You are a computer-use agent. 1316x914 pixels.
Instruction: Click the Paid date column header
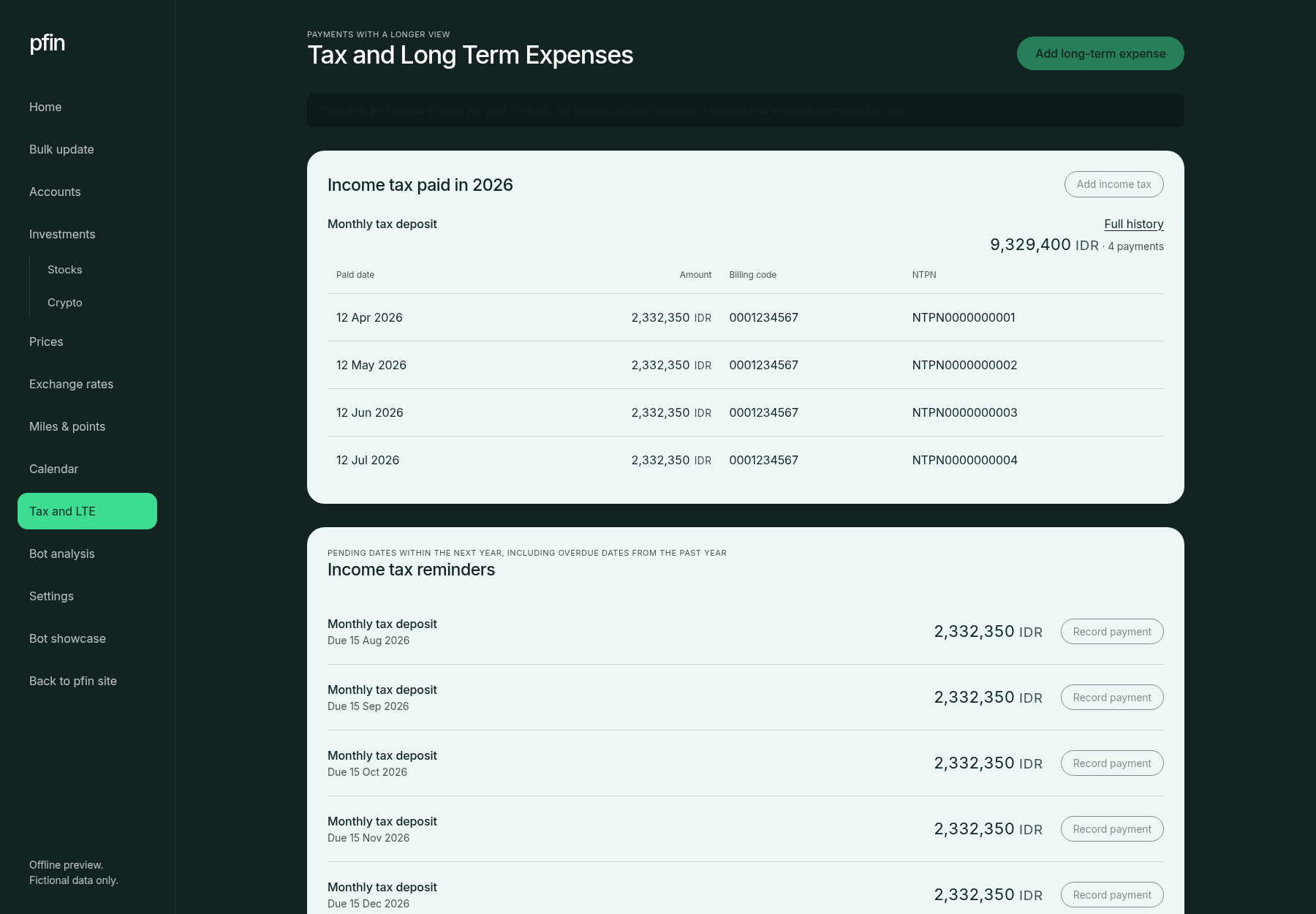355,275
